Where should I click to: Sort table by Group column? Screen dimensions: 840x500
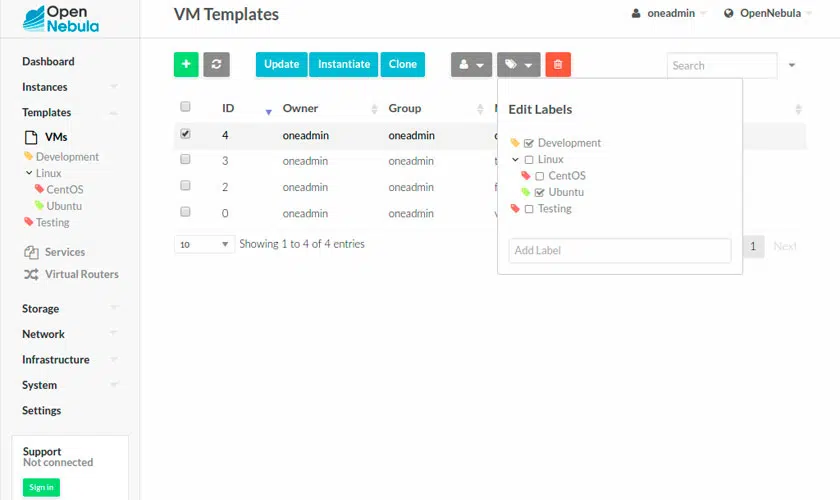[x=404, y=108]
